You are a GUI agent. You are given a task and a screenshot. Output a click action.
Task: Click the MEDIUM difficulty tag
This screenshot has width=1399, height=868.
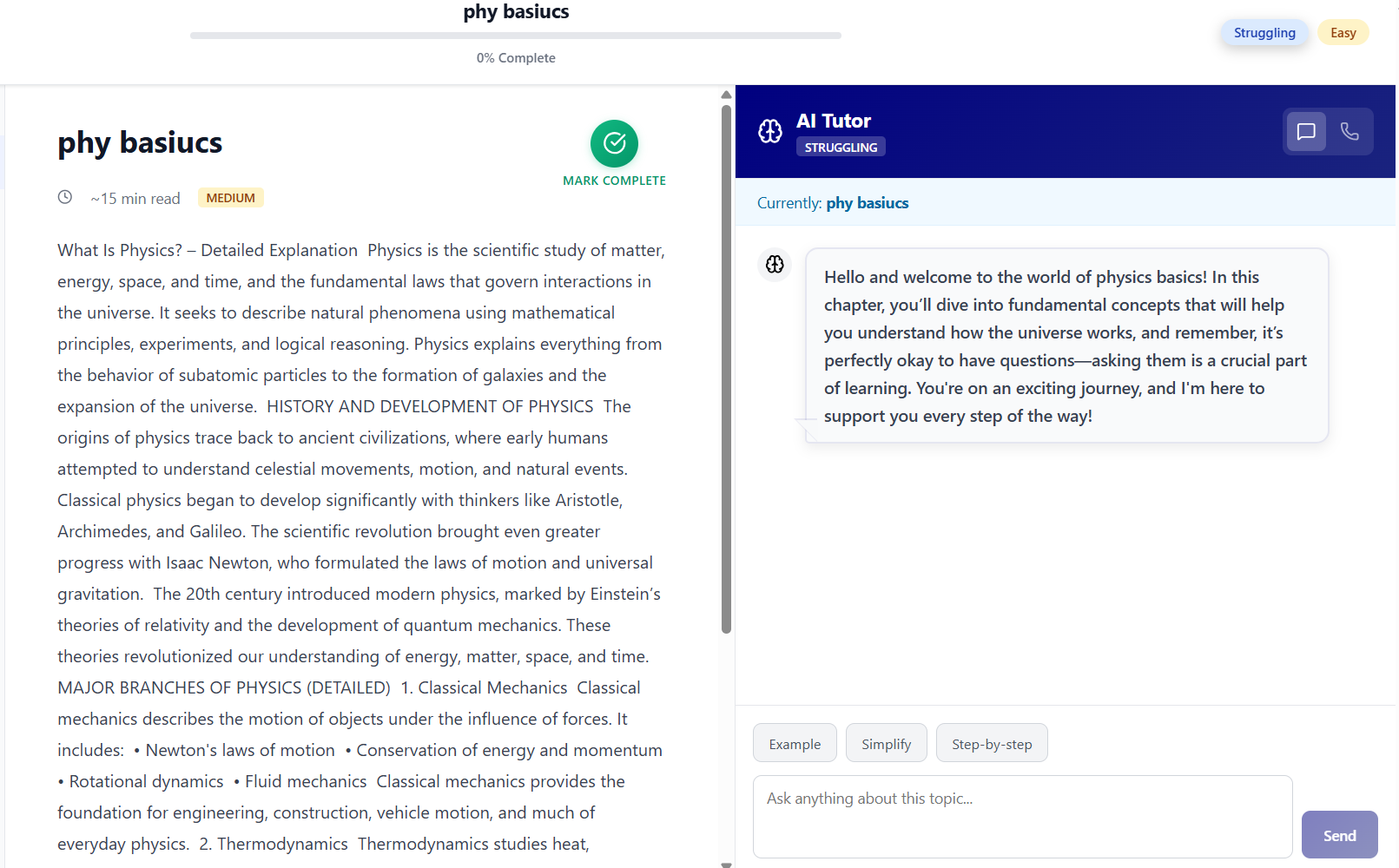coord(230,198)
